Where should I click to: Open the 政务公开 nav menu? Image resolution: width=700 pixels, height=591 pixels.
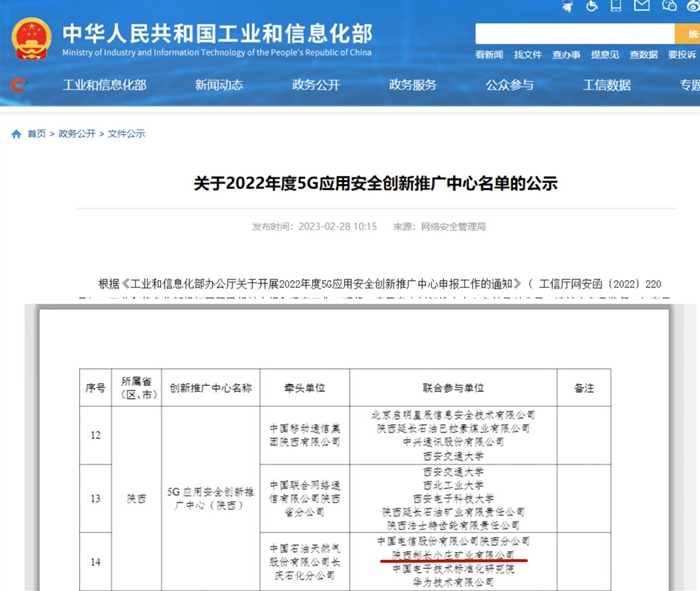(x=316, y=85)
